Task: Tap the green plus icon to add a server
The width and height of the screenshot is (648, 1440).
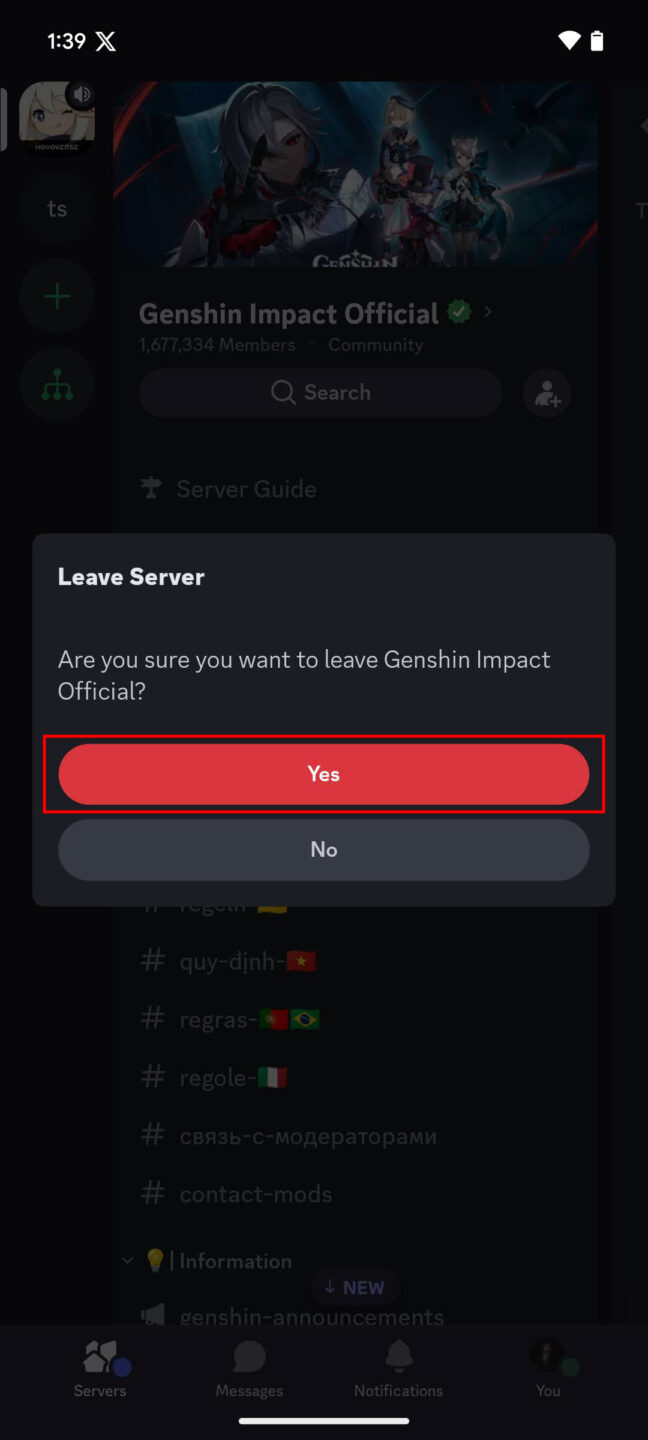Action: pyautogui.click(x=56, y=296)
